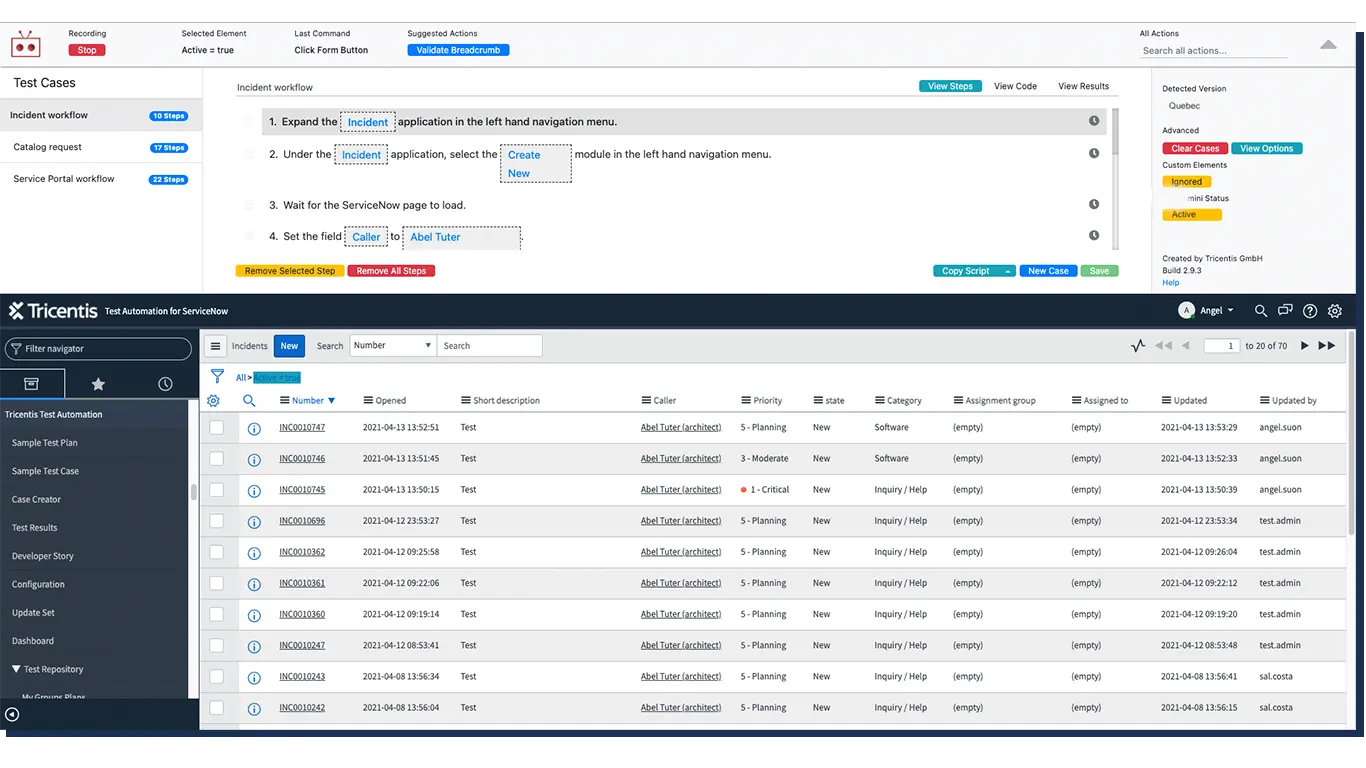The width and height of the screenshot is (1366, 768).
Task: Tick the checkbox for INC0010362
Action: coord(217,551)
